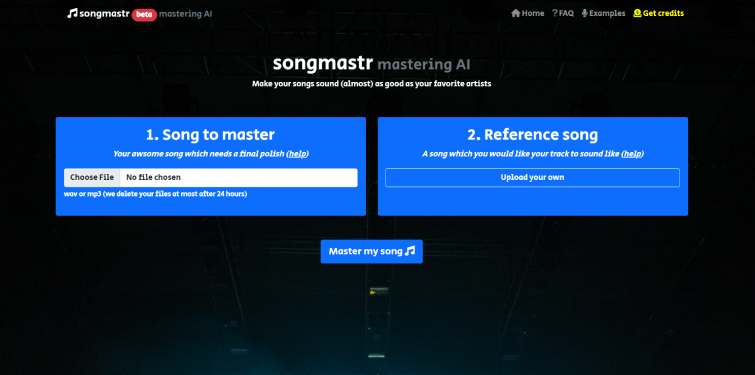
Task: Click the house icon beside Home
Action: point(516,13)
